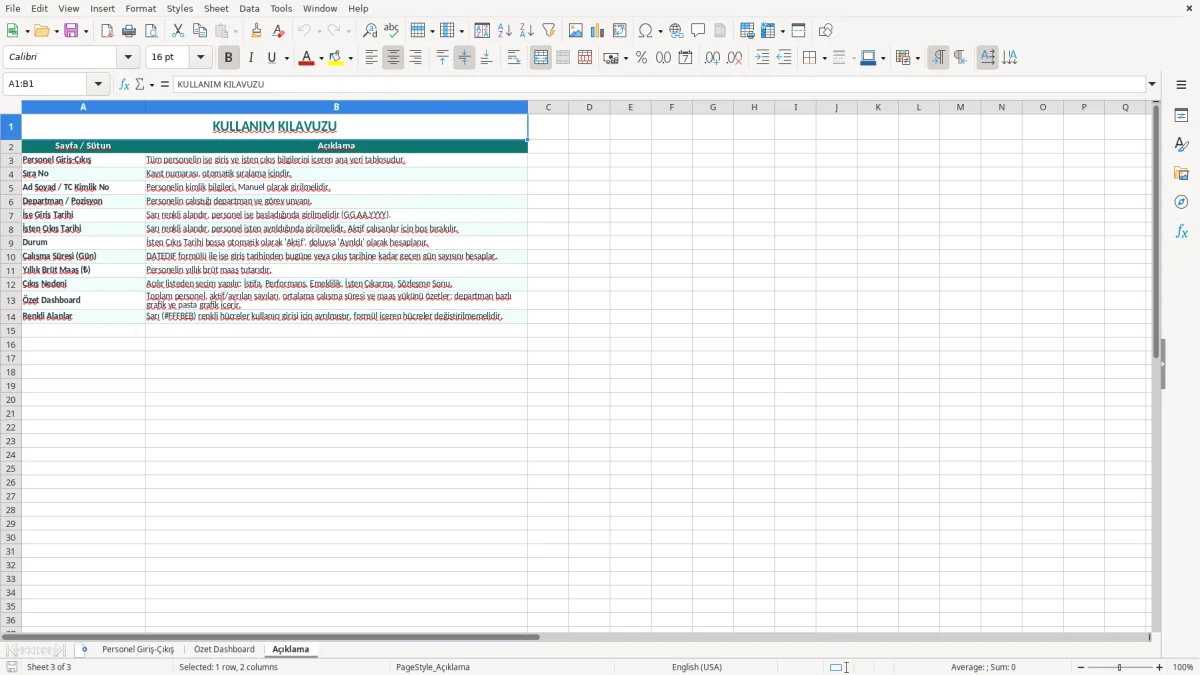Viewport: 1200px width, 675px height.
Task: Switch to Personel Giriş-Çıkış sheet tab
Action: tap(138, 649)
